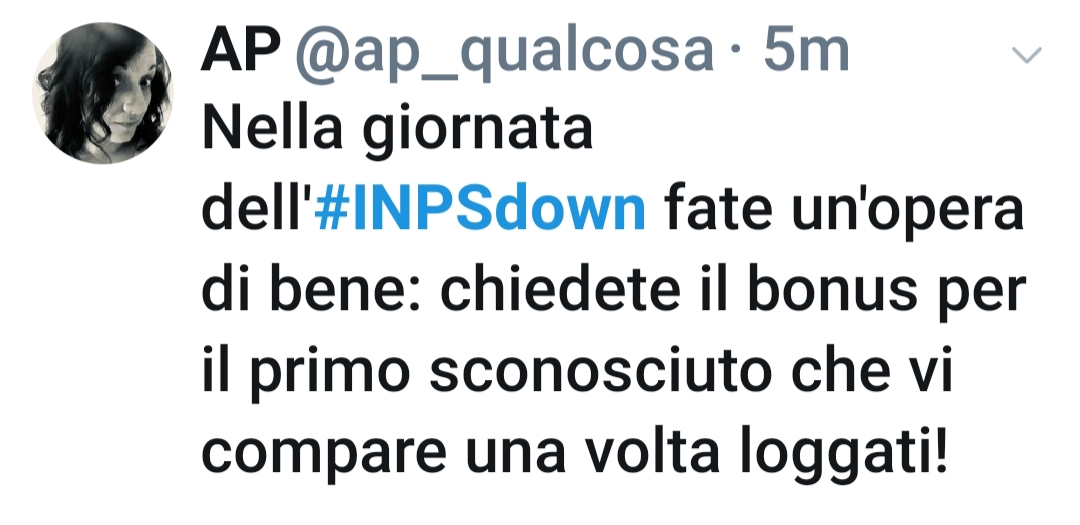The image size is (1080, 525).
Task: Open the tweet options chevron menu
Action: click(1027, 54)
